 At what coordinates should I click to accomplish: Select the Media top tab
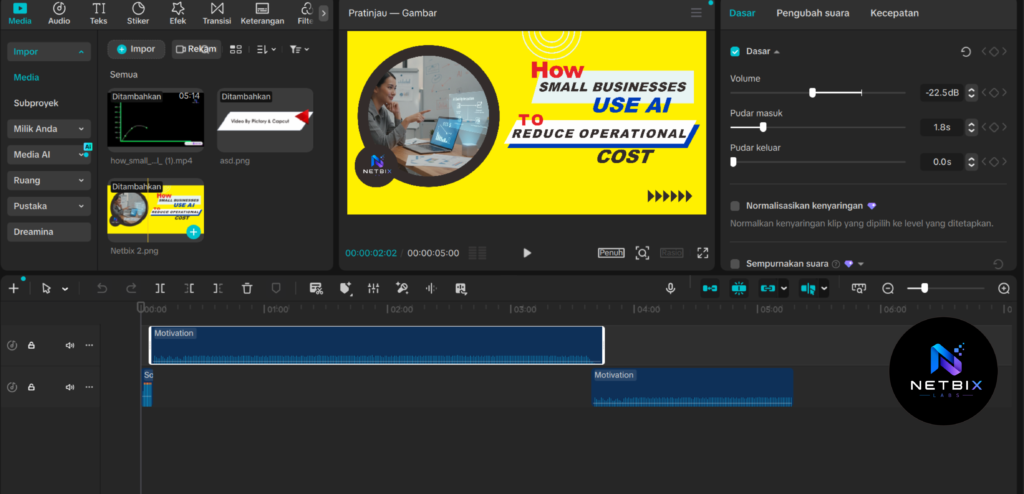tap(20, 13)
